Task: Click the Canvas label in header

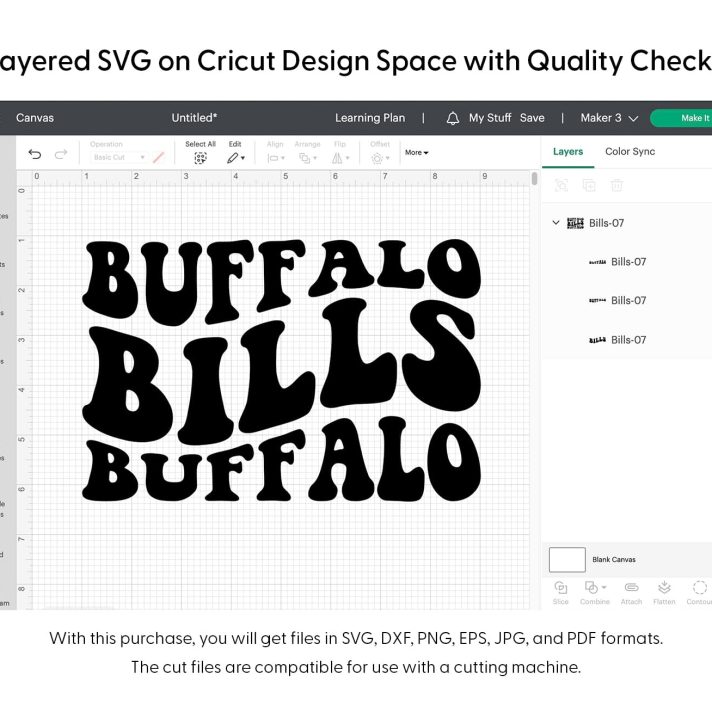Action: point(35,118)
